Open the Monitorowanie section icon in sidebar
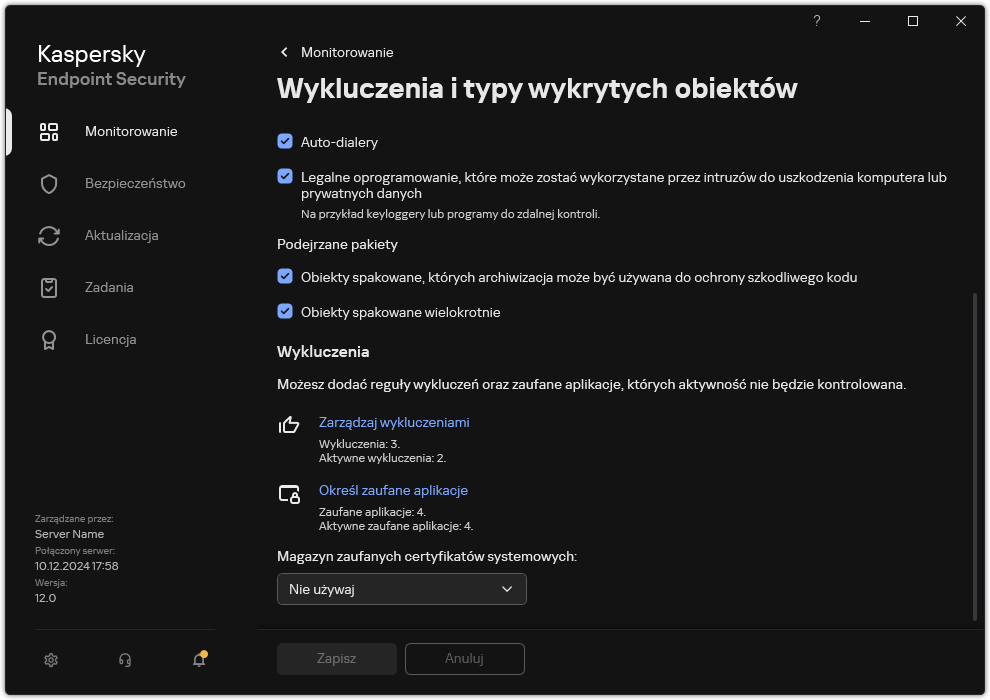 (x=48, y=131)
